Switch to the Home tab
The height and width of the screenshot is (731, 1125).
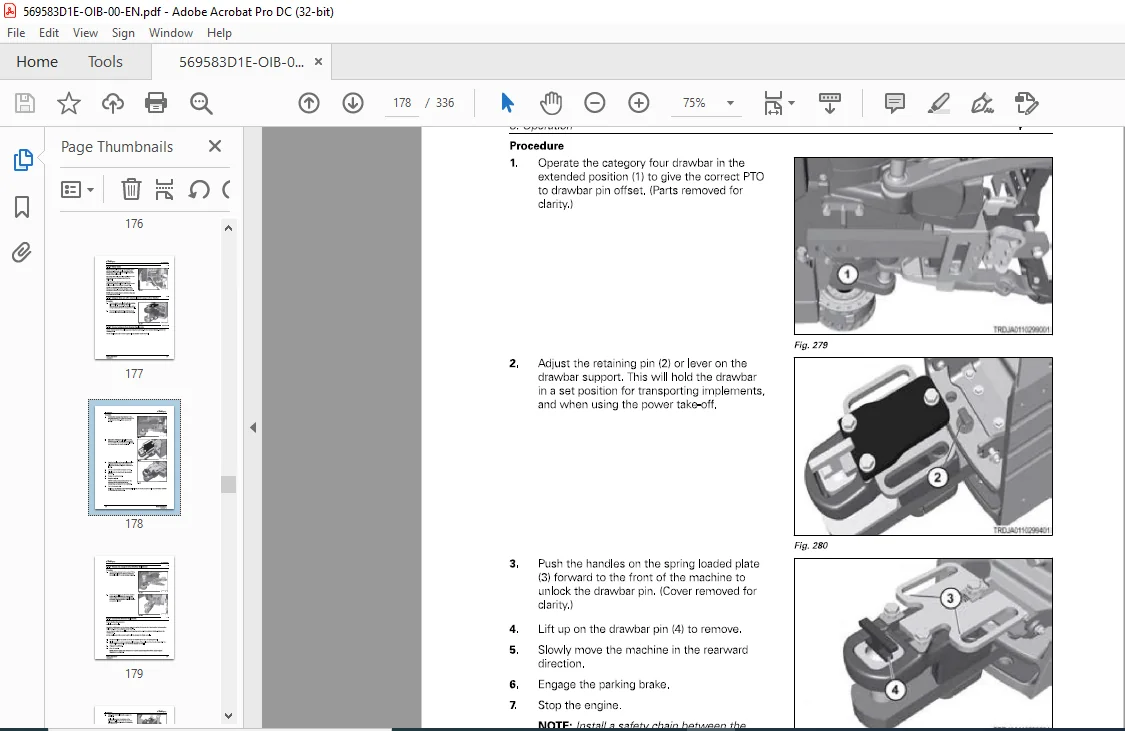coord(37,62)
